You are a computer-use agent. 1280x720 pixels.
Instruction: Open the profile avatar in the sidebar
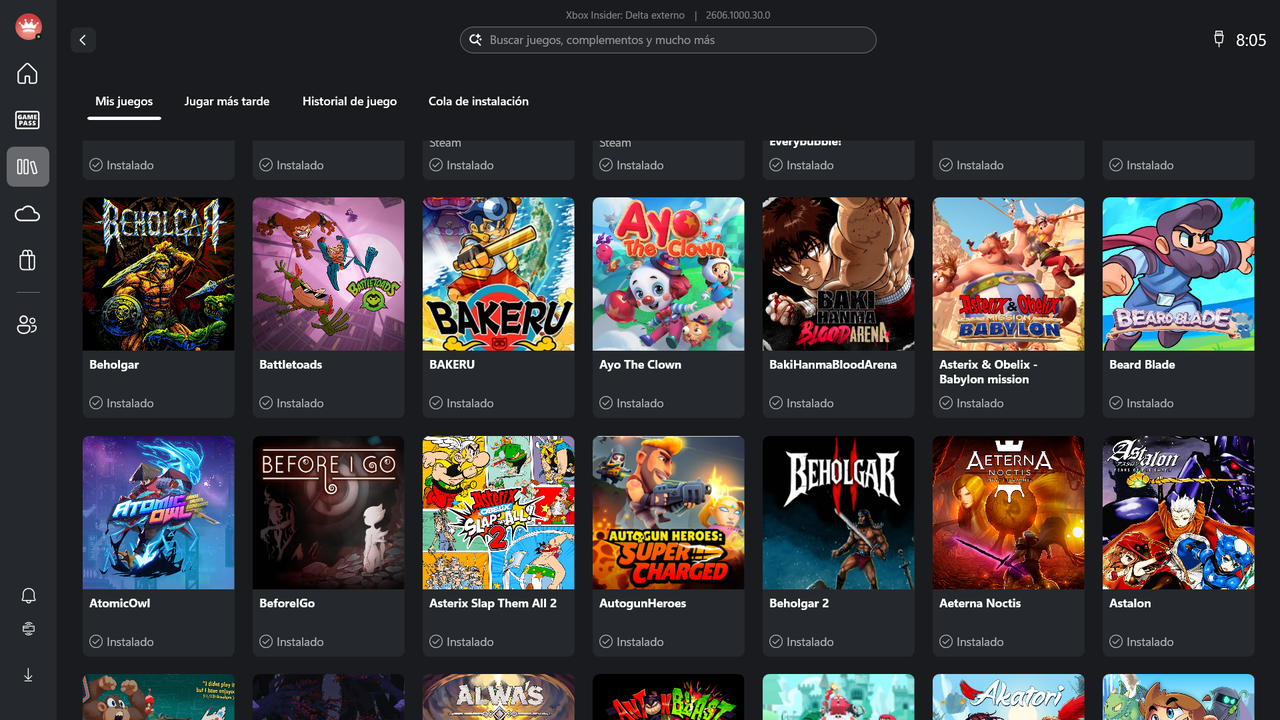[28, 27]
